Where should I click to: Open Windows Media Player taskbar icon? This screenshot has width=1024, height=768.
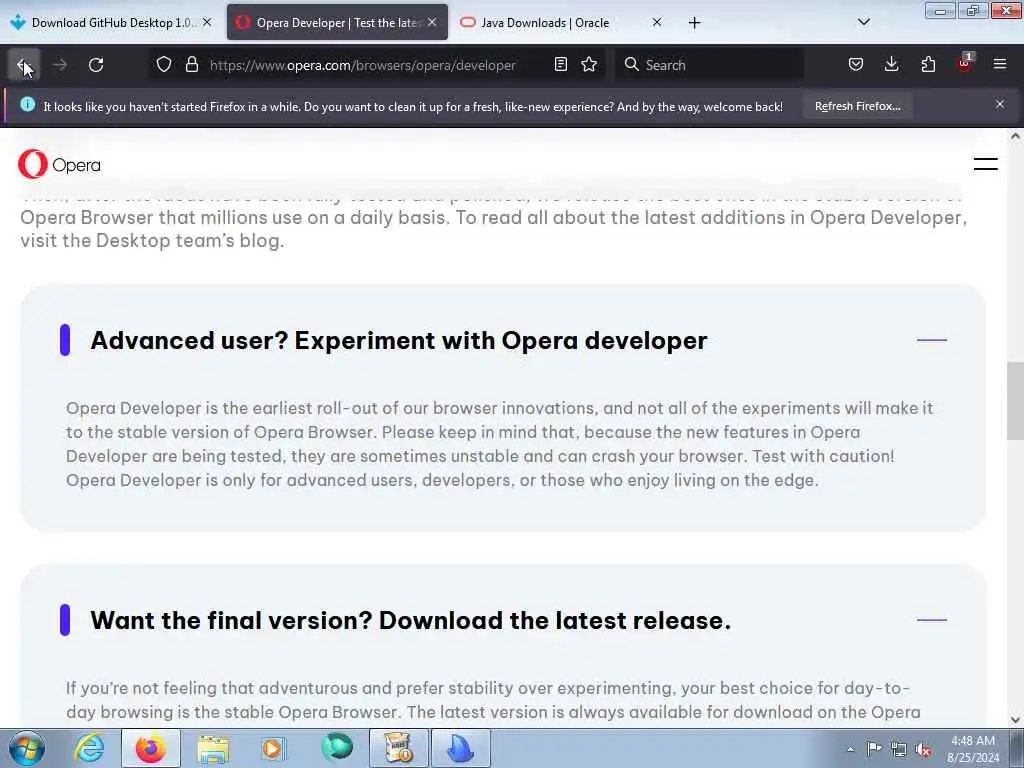pos(274,748)
